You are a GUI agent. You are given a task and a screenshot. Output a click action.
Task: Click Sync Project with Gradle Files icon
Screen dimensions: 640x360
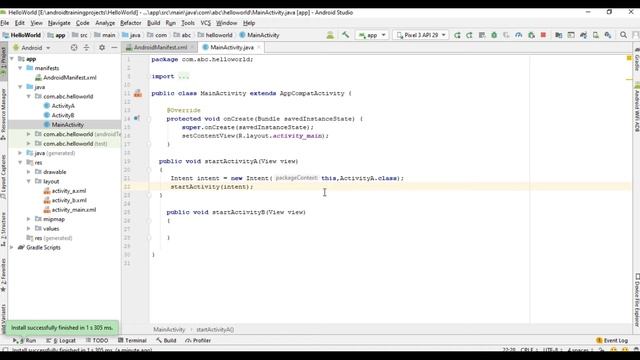click(583, 35)
